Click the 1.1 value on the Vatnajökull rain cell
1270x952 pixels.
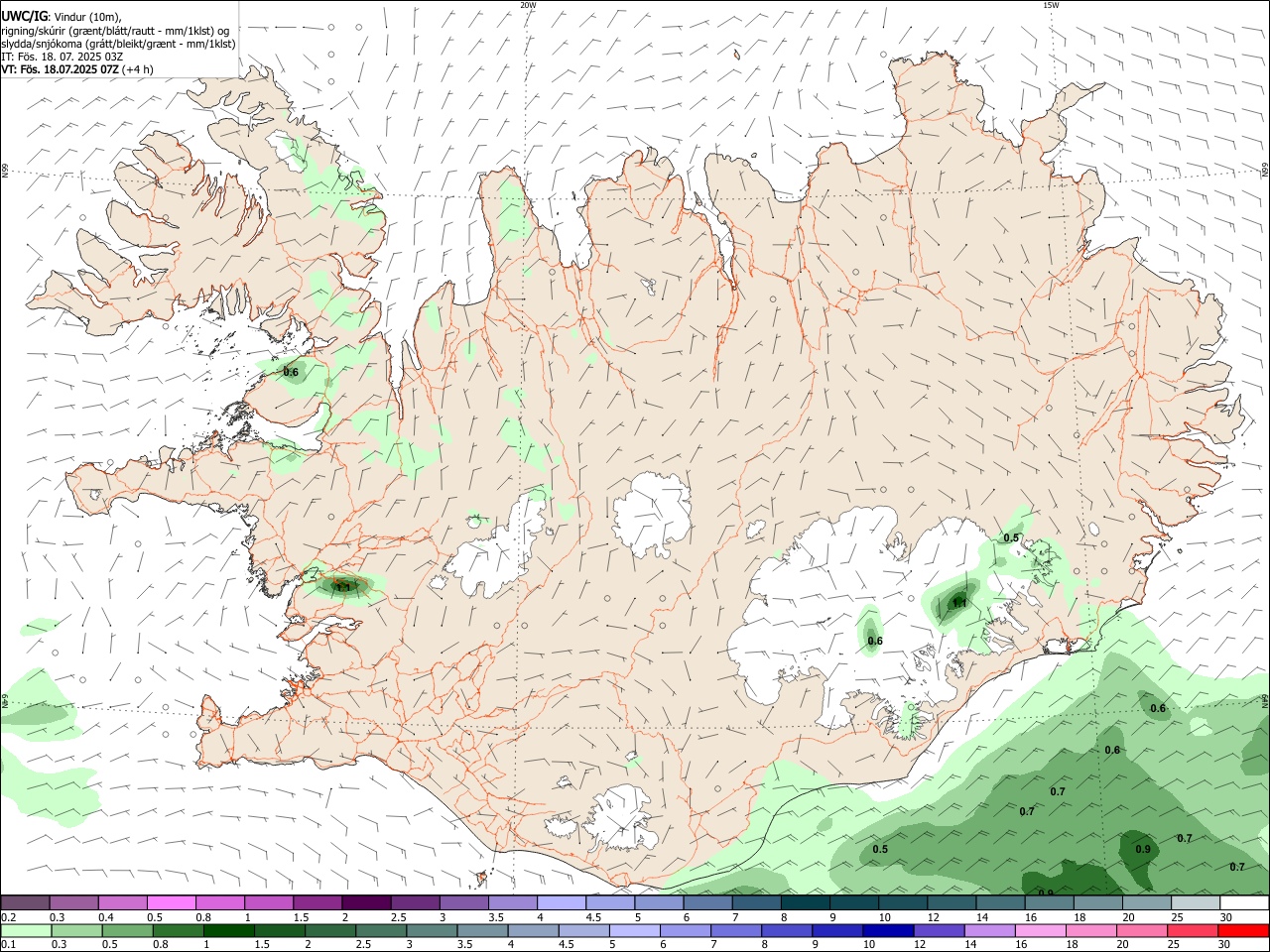(958, 602)
